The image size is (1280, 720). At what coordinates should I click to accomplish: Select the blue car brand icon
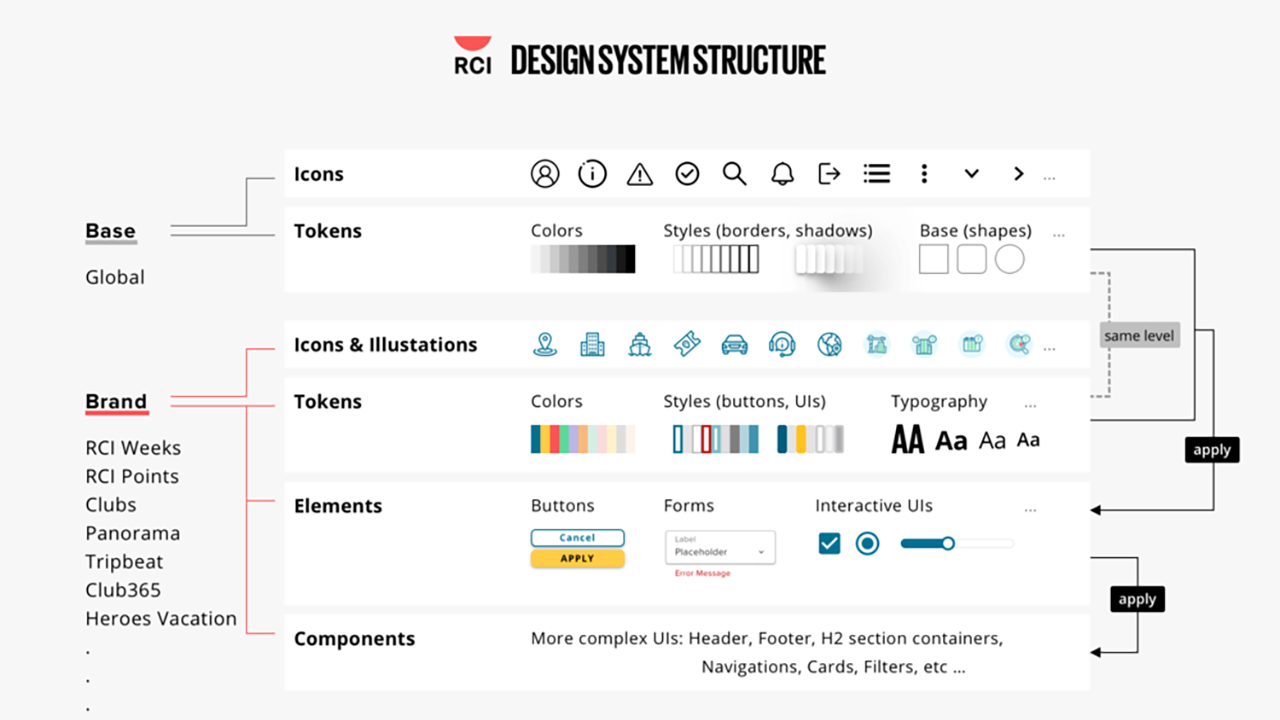coord(734,345)
